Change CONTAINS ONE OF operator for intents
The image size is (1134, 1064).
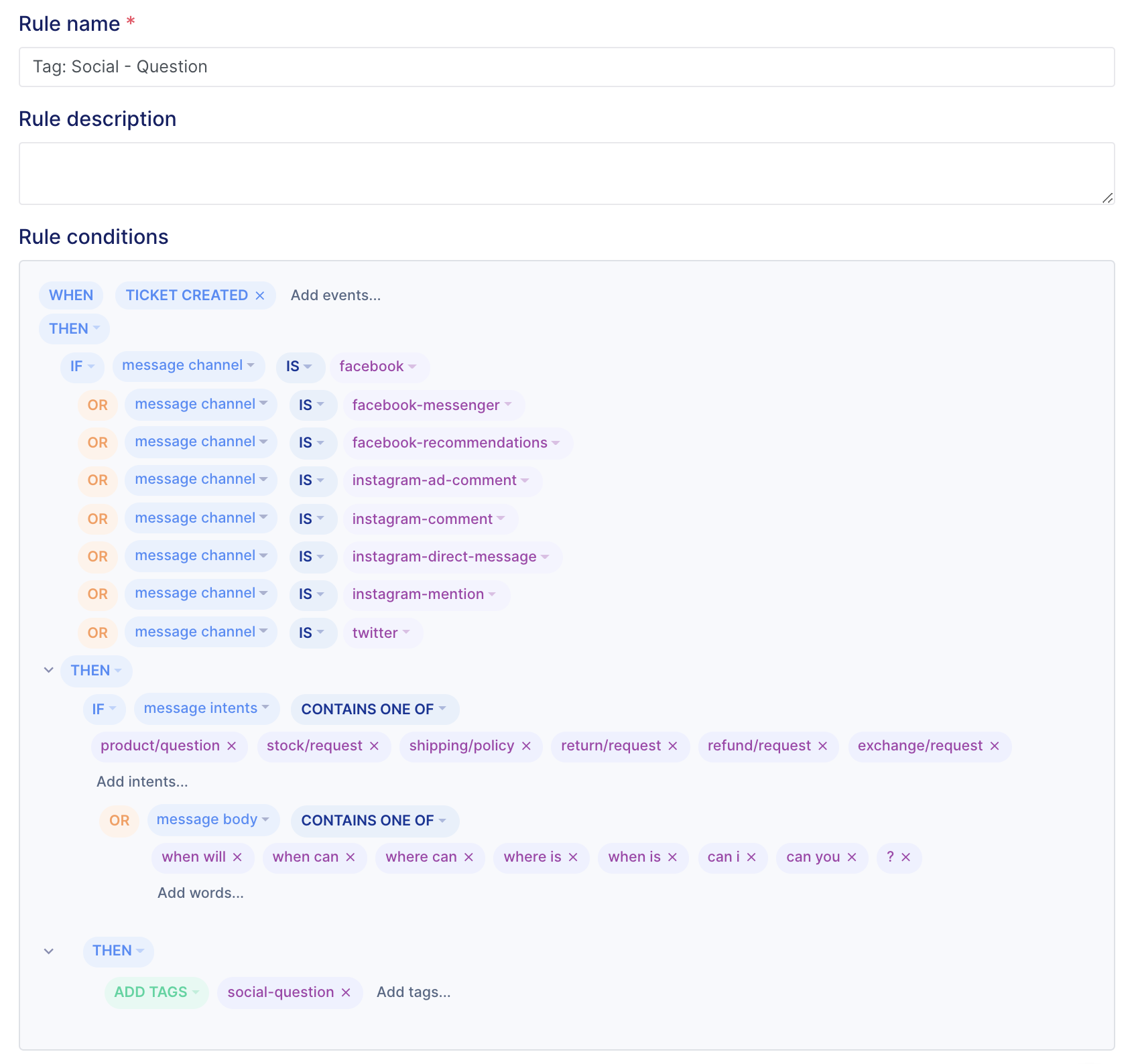375,710
